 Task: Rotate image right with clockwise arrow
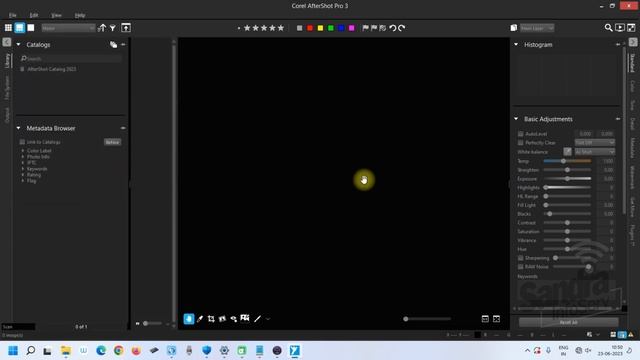coord(402,28)
